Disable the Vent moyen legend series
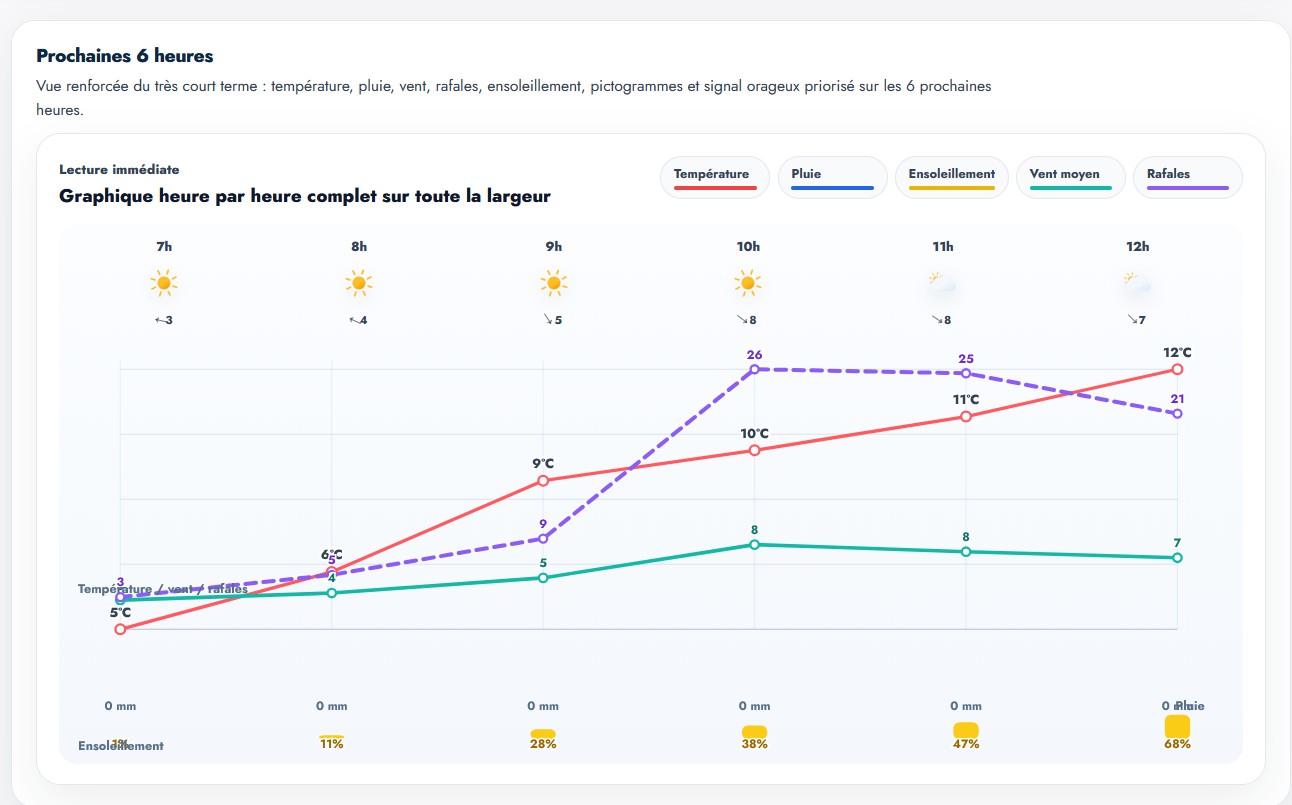Screen dimensions: 1292x805 click(x=1070, y=177)
